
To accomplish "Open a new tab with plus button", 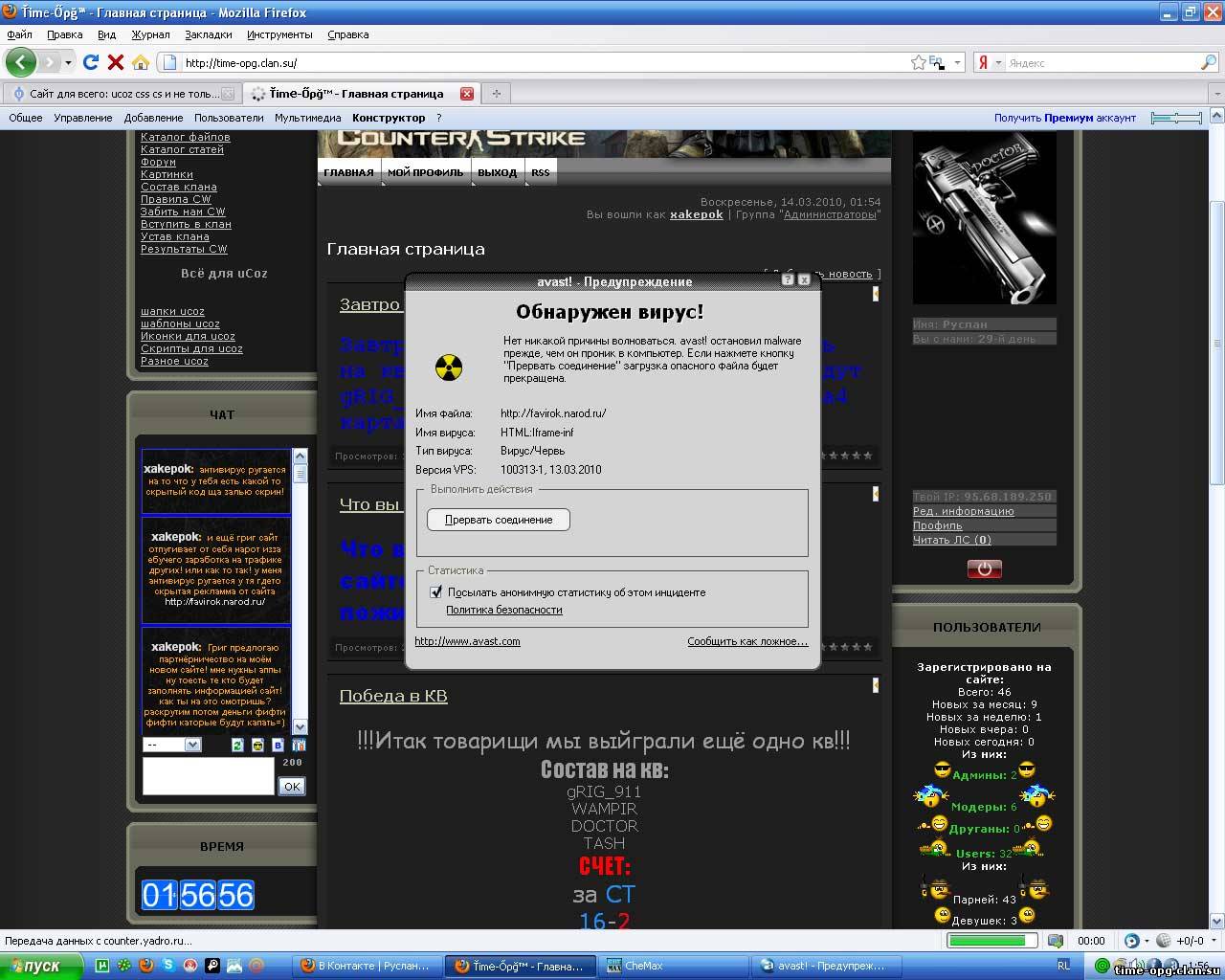I will 496,93.
